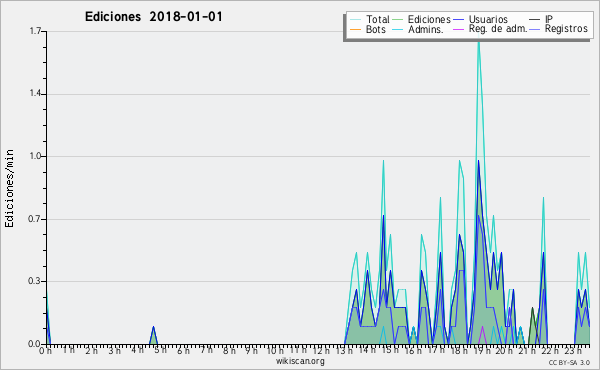This screenshot has height=370, width=600.
Task: Click the '22 h' x-axis label
Action: (x=550, y=350)
